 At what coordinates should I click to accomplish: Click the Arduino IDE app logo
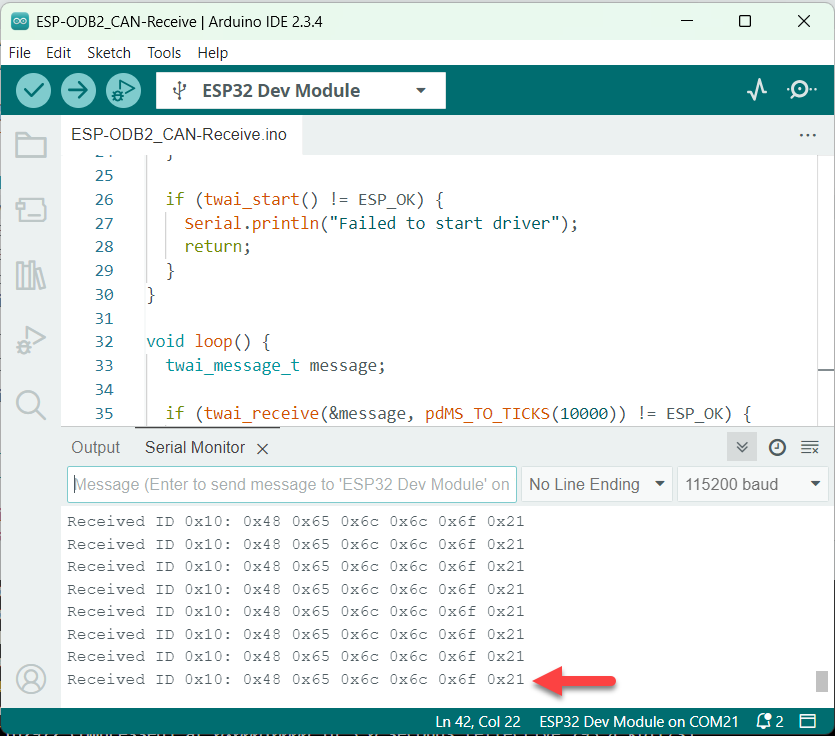pyautogui.click(x=20, y=21)
